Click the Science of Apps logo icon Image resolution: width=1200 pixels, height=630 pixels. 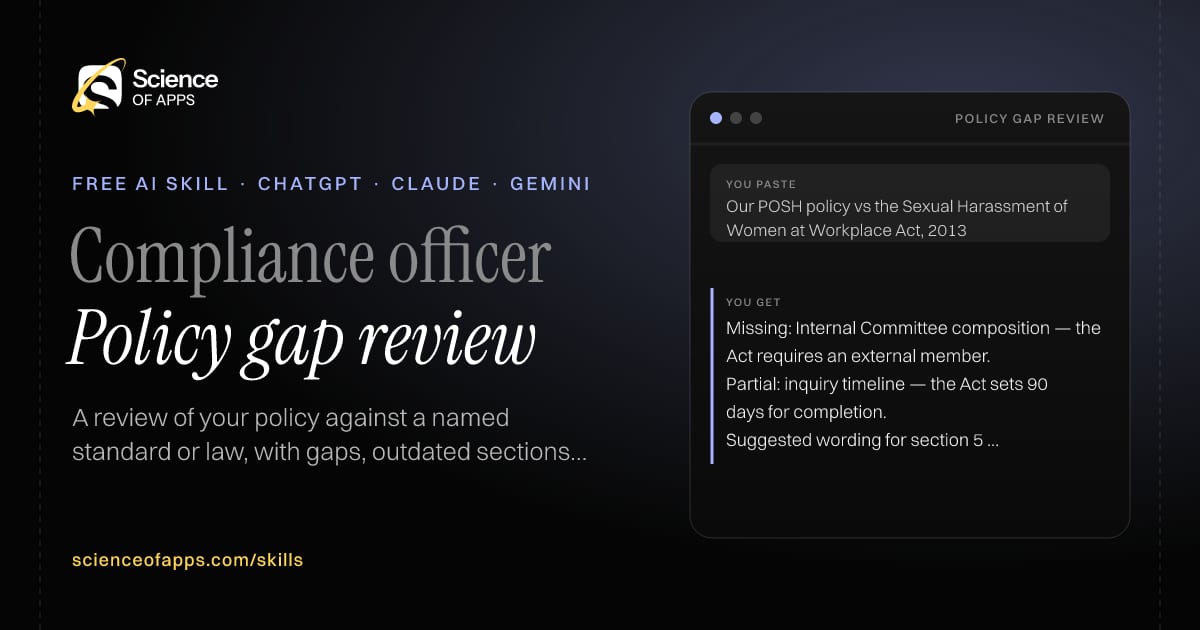(98, 85)
